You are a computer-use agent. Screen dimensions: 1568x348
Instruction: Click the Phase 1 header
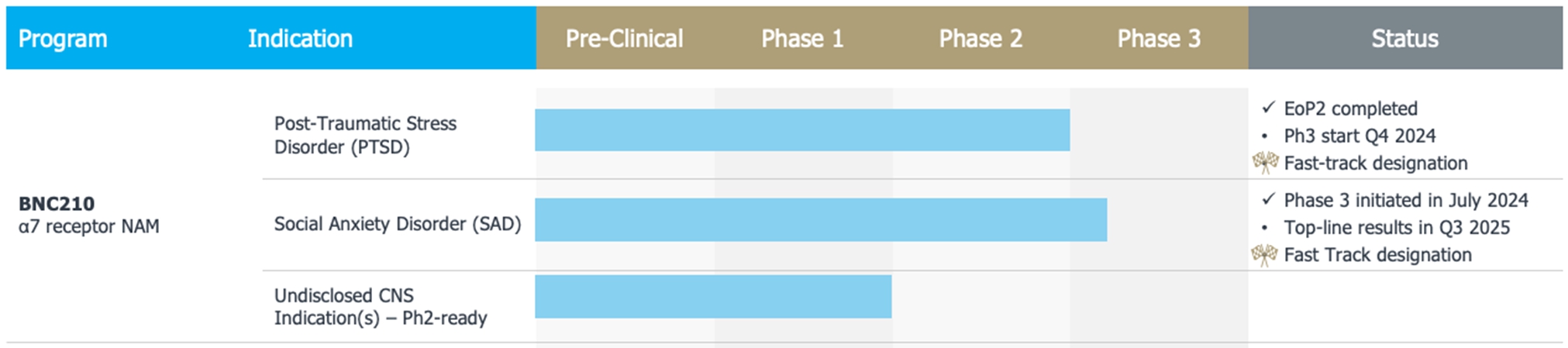tap(802, 39)
